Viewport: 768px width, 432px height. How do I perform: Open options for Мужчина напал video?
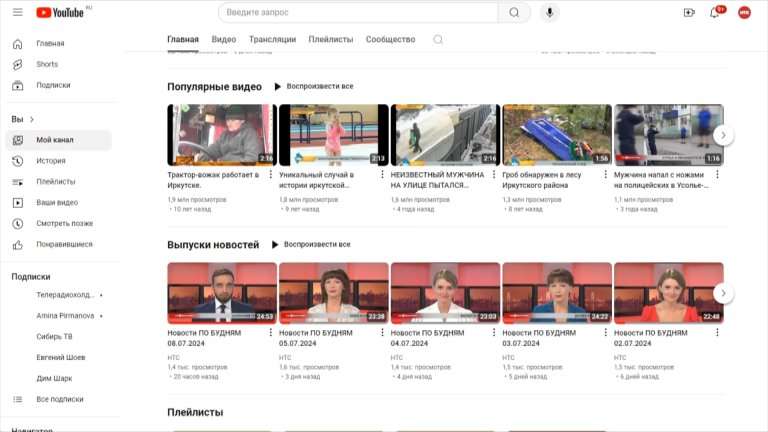point(717,174)
